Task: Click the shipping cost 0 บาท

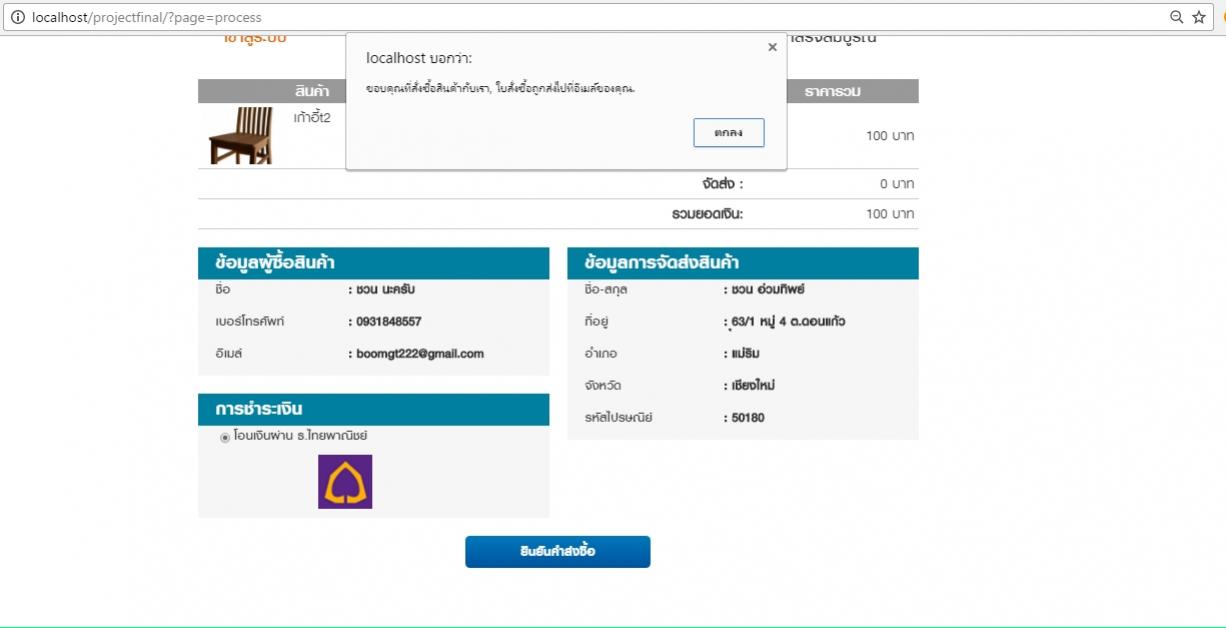Action: pyautogui.click(x=897, y=184)
